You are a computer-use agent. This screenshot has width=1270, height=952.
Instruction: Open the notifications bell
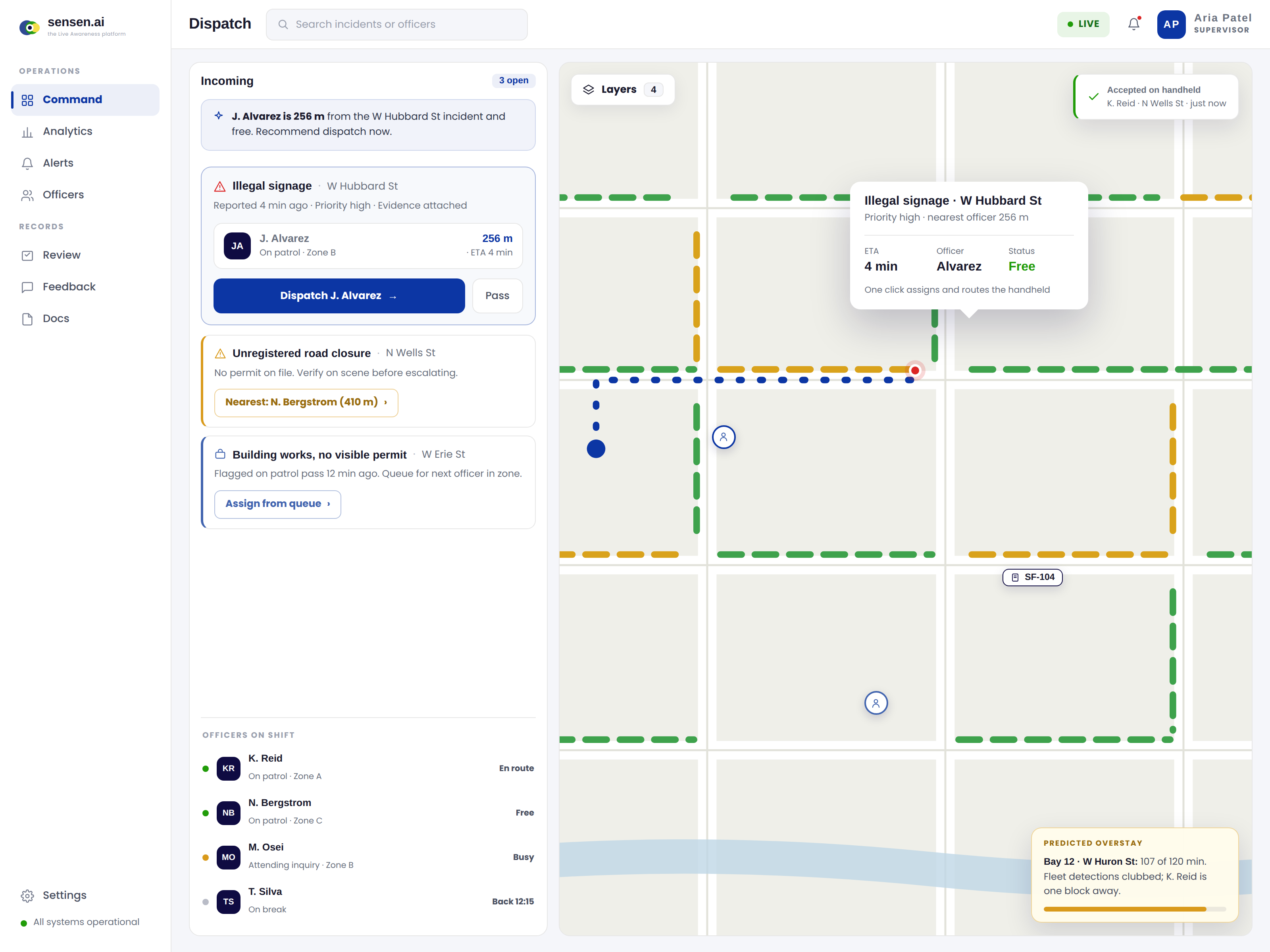(x=1134, y=24)
